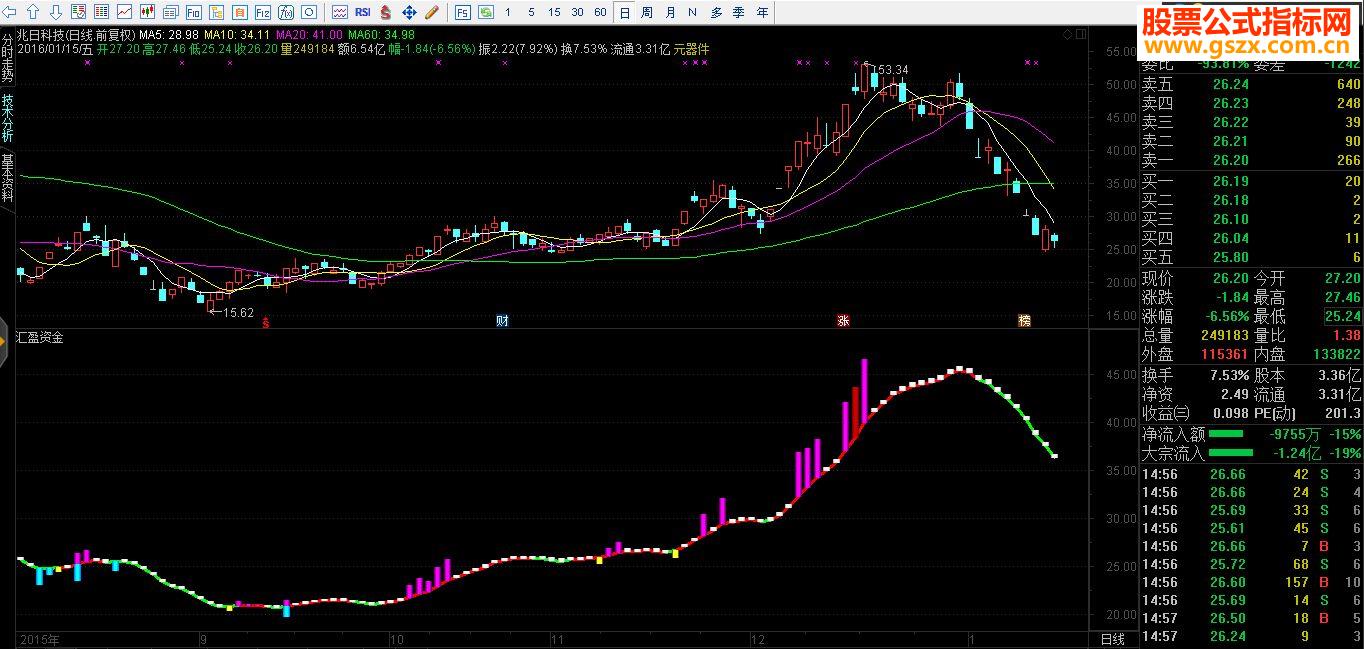Select the multi-period 多 button
1364x649 pixels.
(716, 12)
